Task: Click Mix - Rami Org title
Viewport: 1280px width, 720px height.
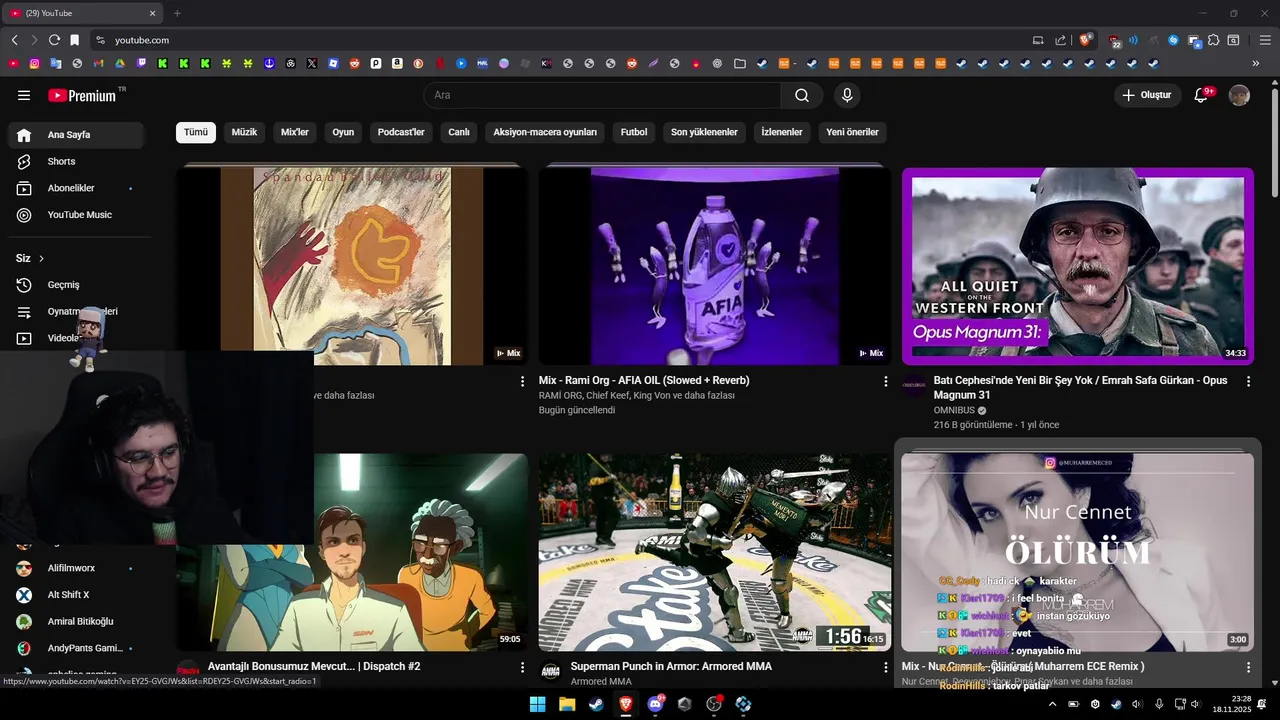Action: 644,380
